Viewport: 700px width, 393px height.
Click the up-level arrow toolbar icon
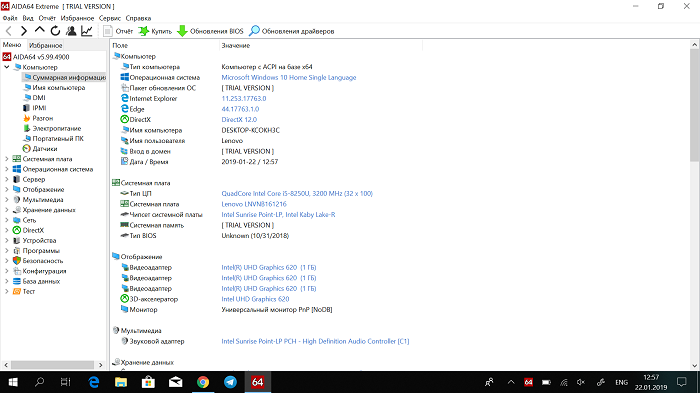point(39,30)
